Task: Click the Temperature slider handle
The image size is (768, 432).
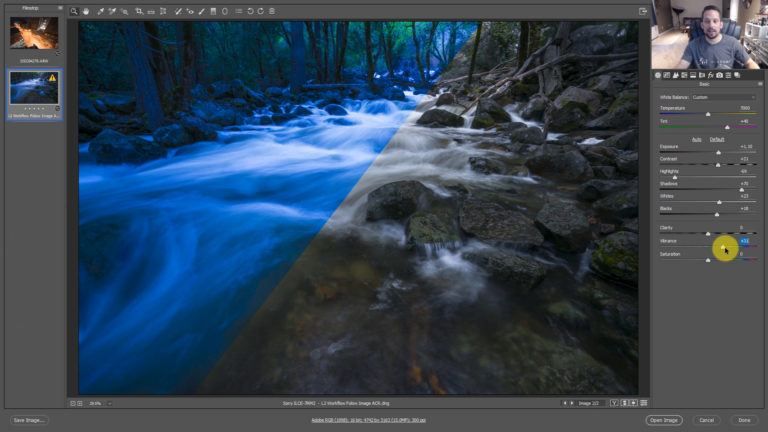Action: tap(708, 114)
